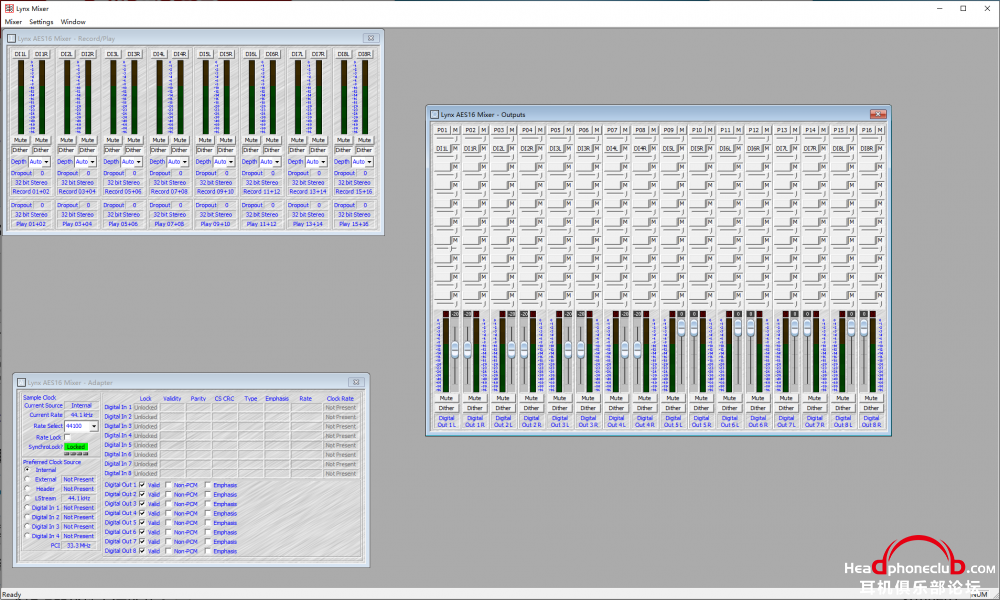Toggle the M button beside P12 in Outputs
The height and width of the screenshot is (600, 1000).
tap(767, 130)
